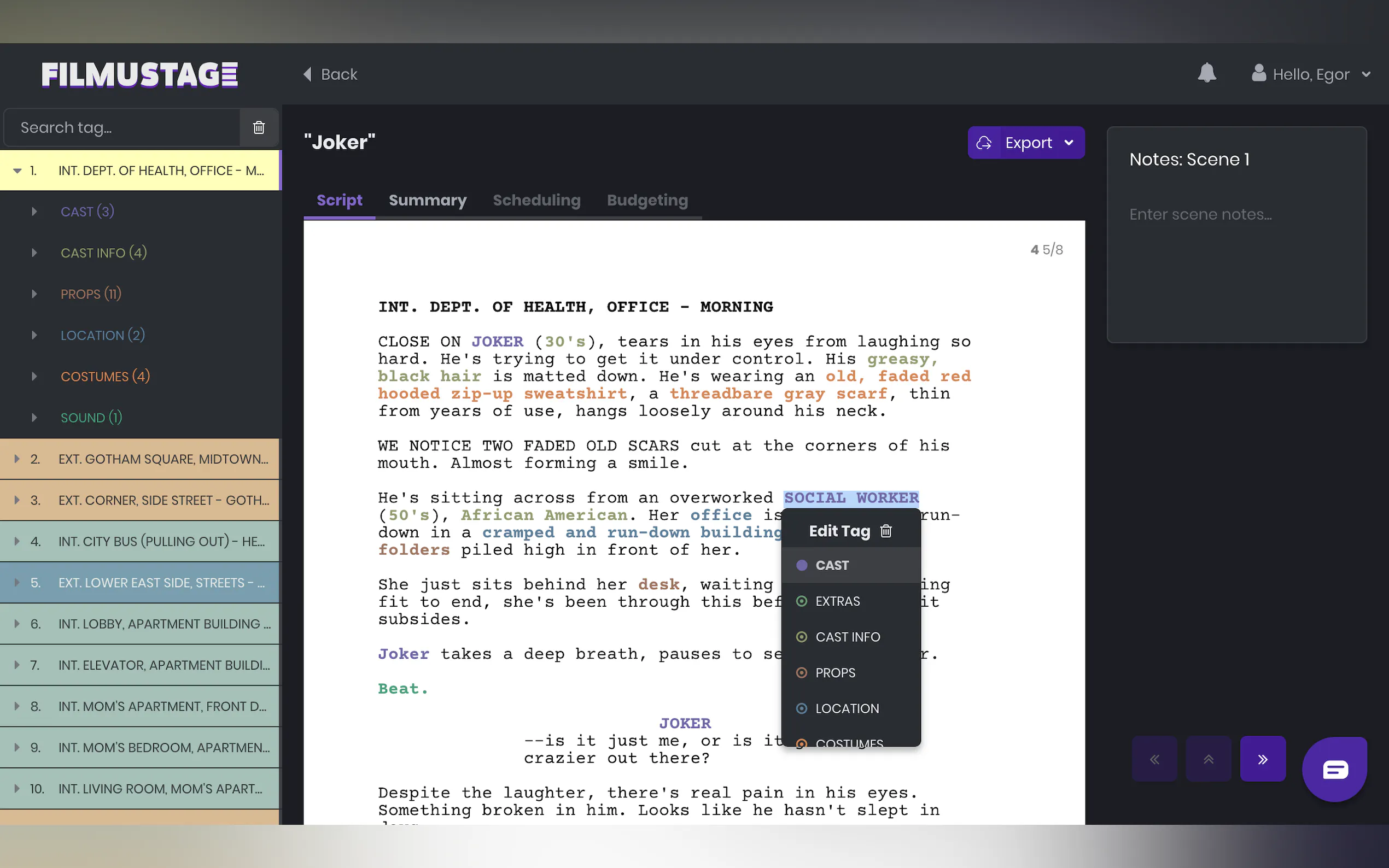Select the PROPS tag radio option

(x=802, y=672)
